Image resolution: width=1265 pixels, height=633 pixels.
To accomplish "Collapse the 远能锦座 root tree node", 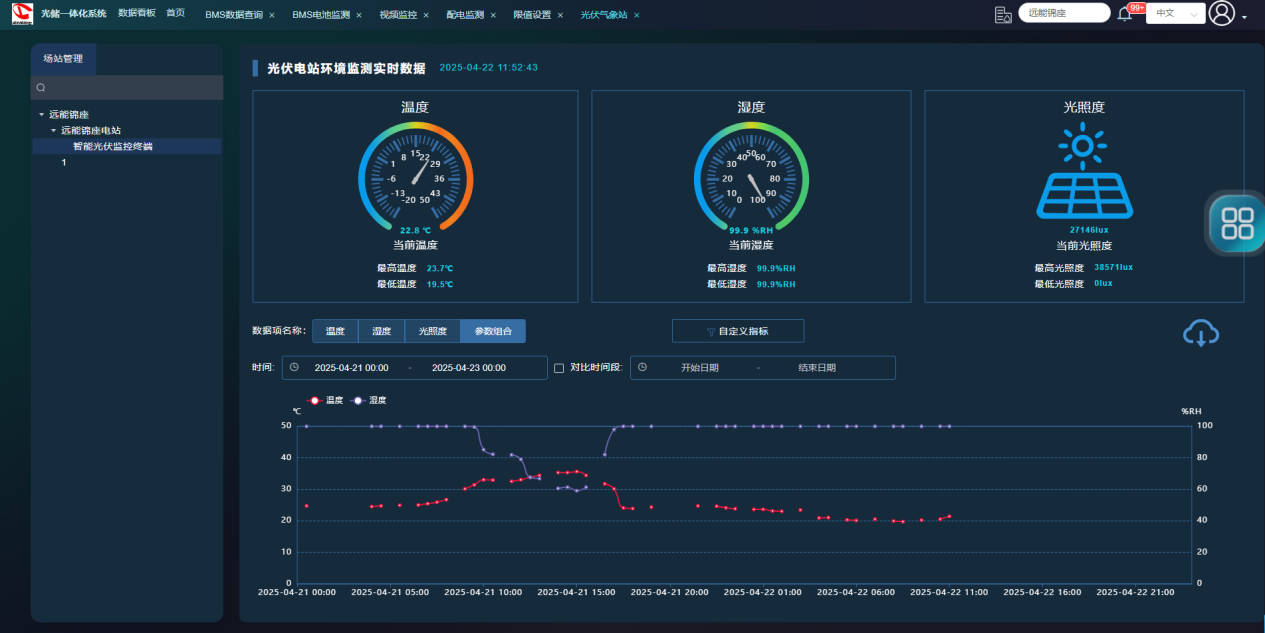I will [42, 115].
